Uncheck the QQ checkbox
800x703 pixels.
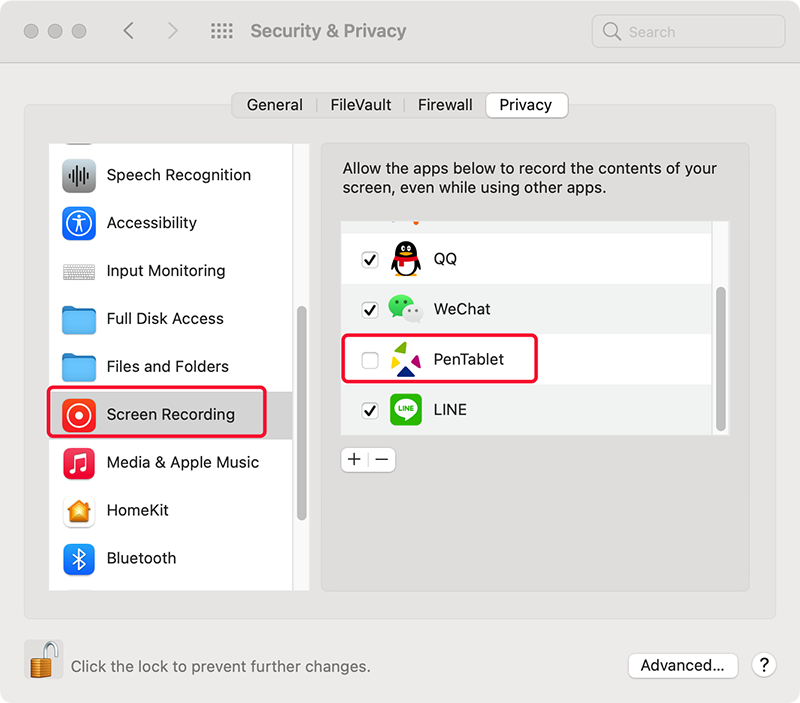369,259
